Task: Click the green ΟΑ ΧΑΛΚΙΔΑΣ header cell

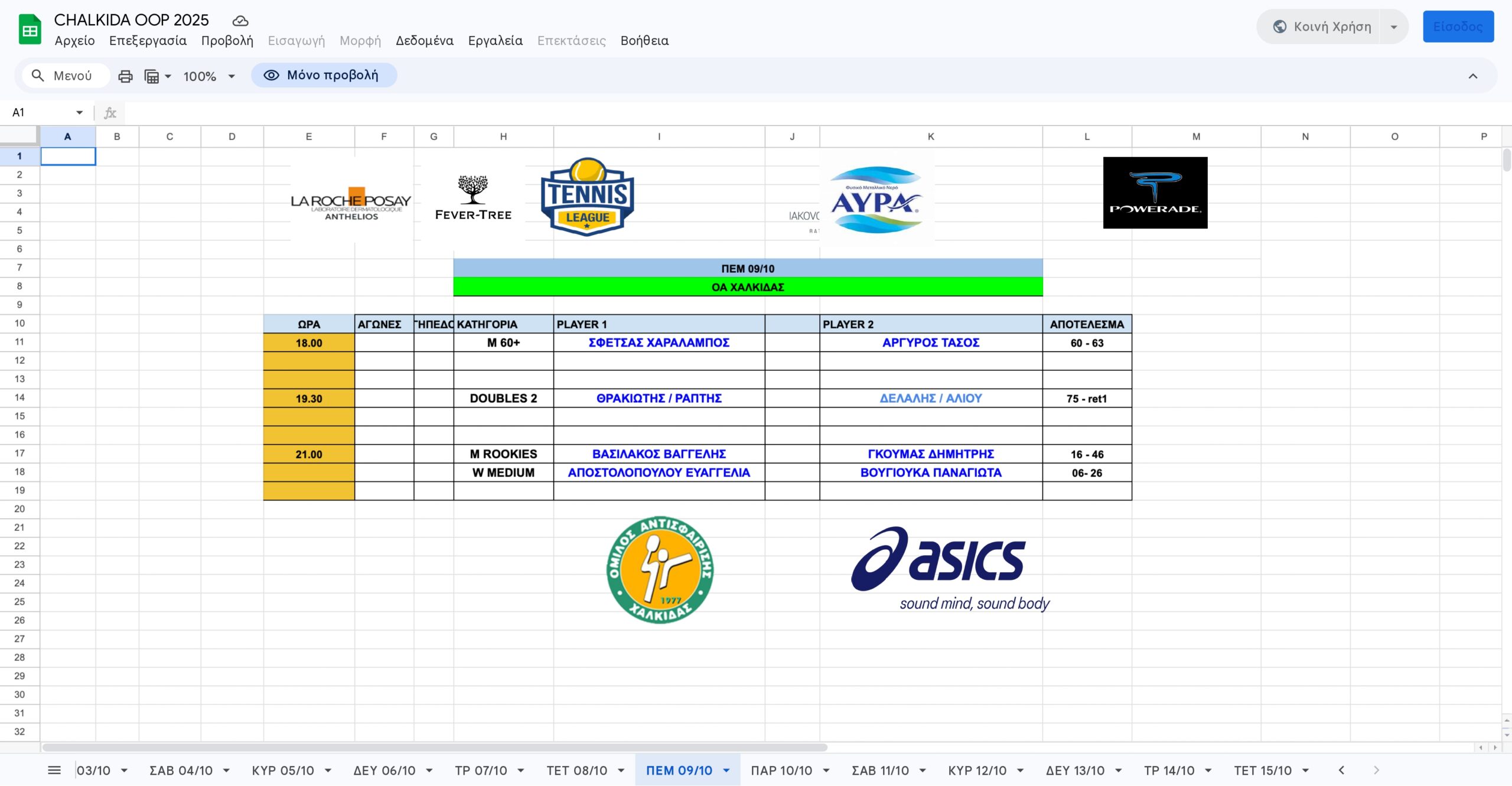Action: pos(747,287)
